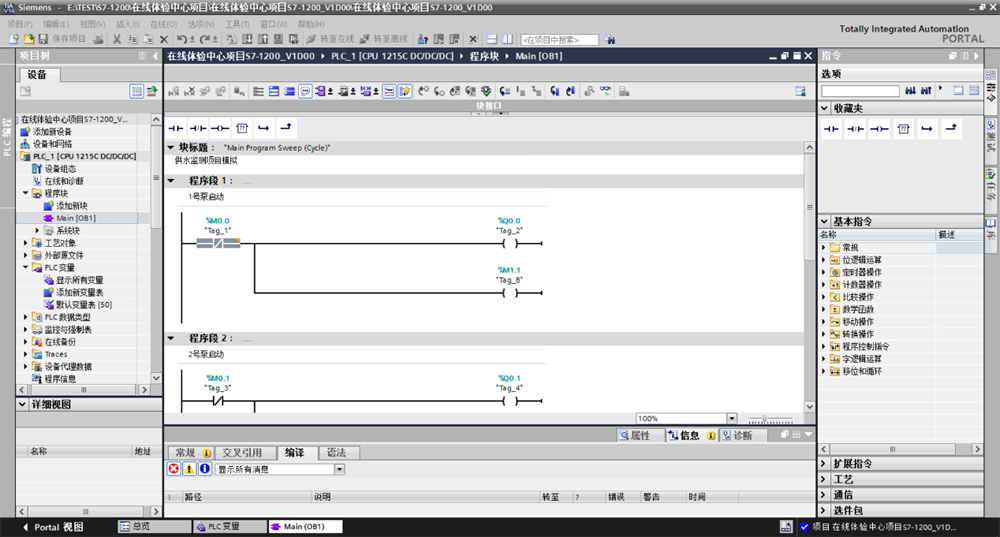This screenshot has width=1000, height=537.
Task: Expand 位逻辑运算 instruction folder
Action: pyautogui.click(x=823, y=260)
